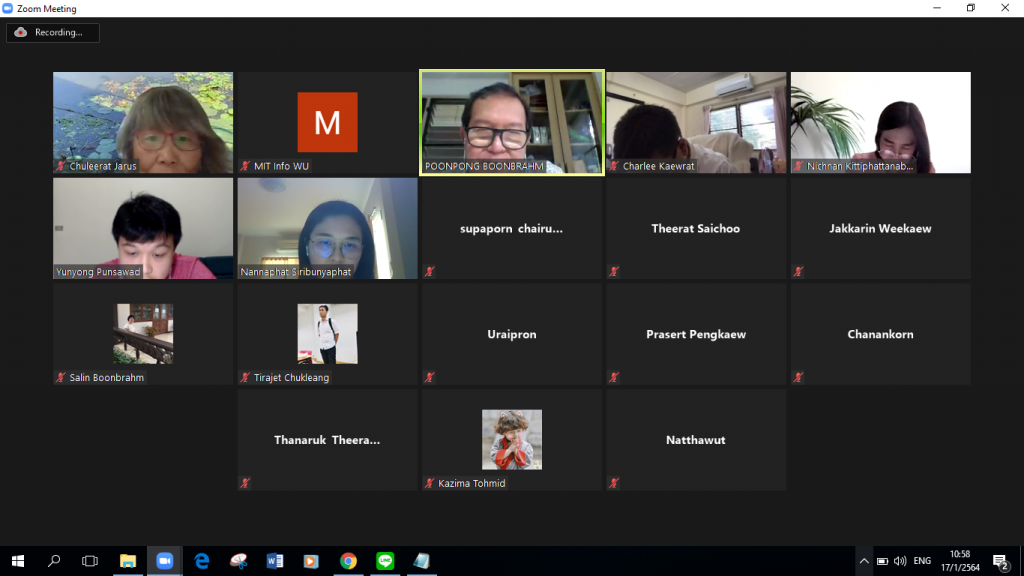The image size is (1024, 576).
Task: Click the Prasert Pengkaew participant name
Action: (696, 334)
